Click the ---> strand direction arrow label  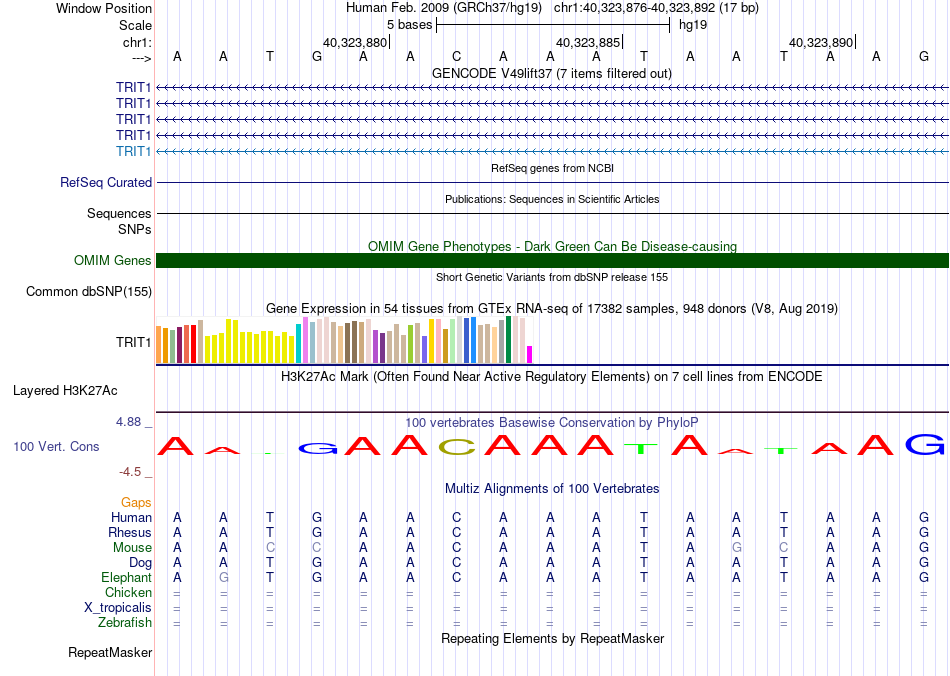coord(141,58)
